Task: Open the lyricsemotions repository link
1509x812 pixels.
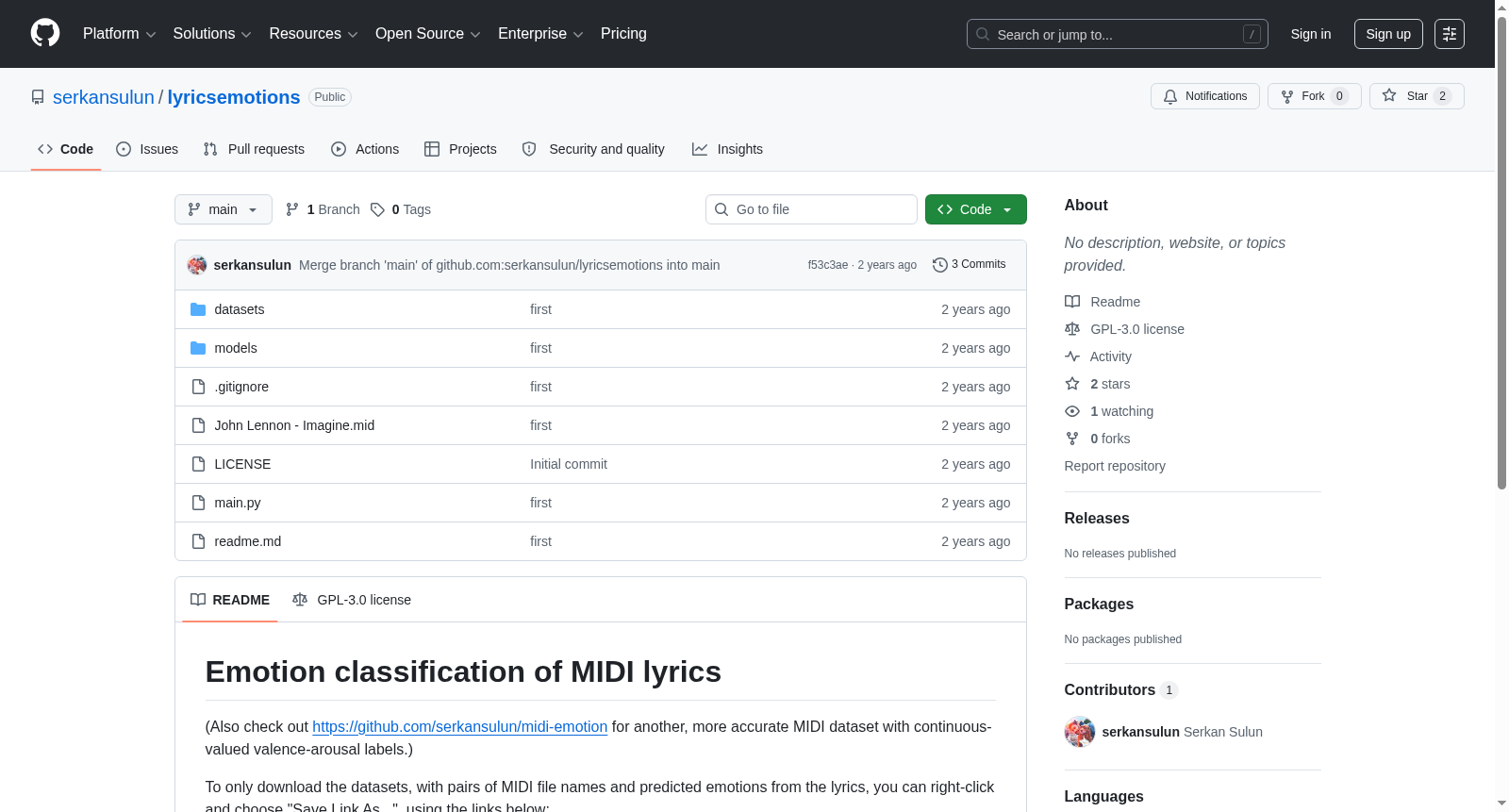Action: click(x=234, y=97)
